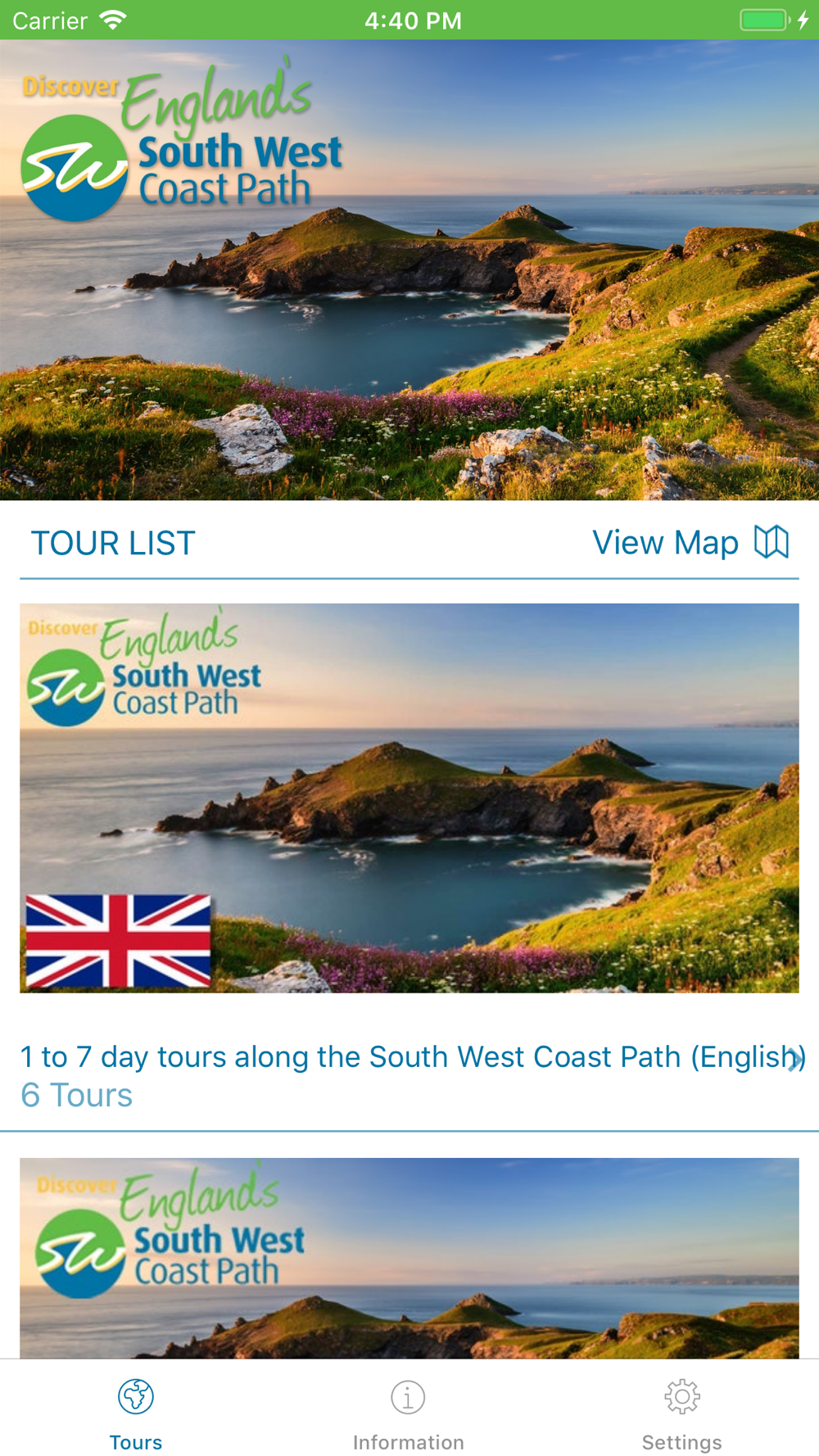Tap the large coastal header banner photo
Screen dimensions: 819x1456
[409, 269]
